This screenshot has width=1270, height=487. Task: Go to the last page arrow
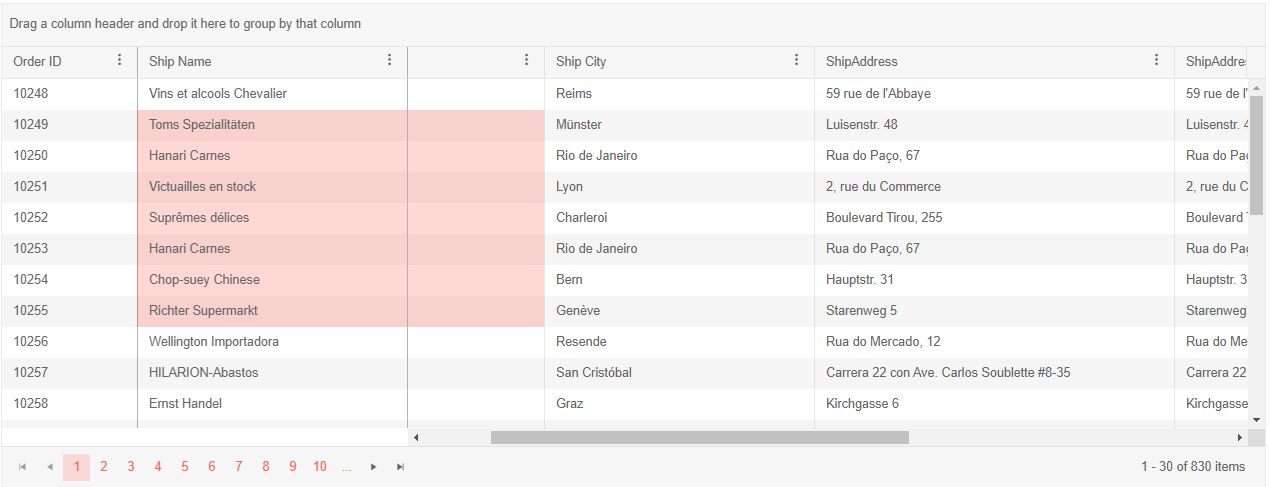coord(400,467)
